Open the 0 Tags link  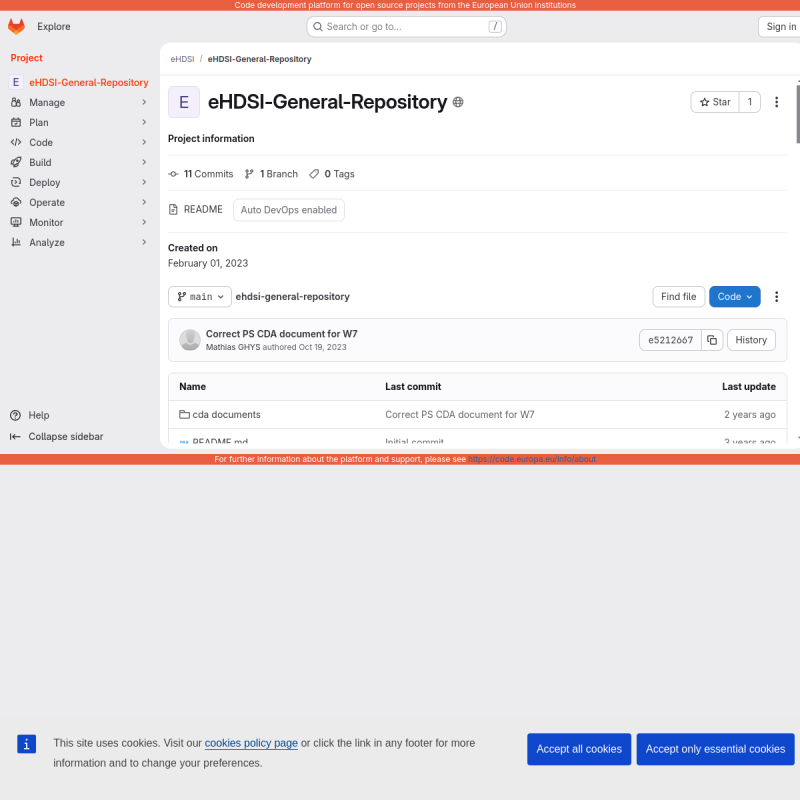(332, 174)
